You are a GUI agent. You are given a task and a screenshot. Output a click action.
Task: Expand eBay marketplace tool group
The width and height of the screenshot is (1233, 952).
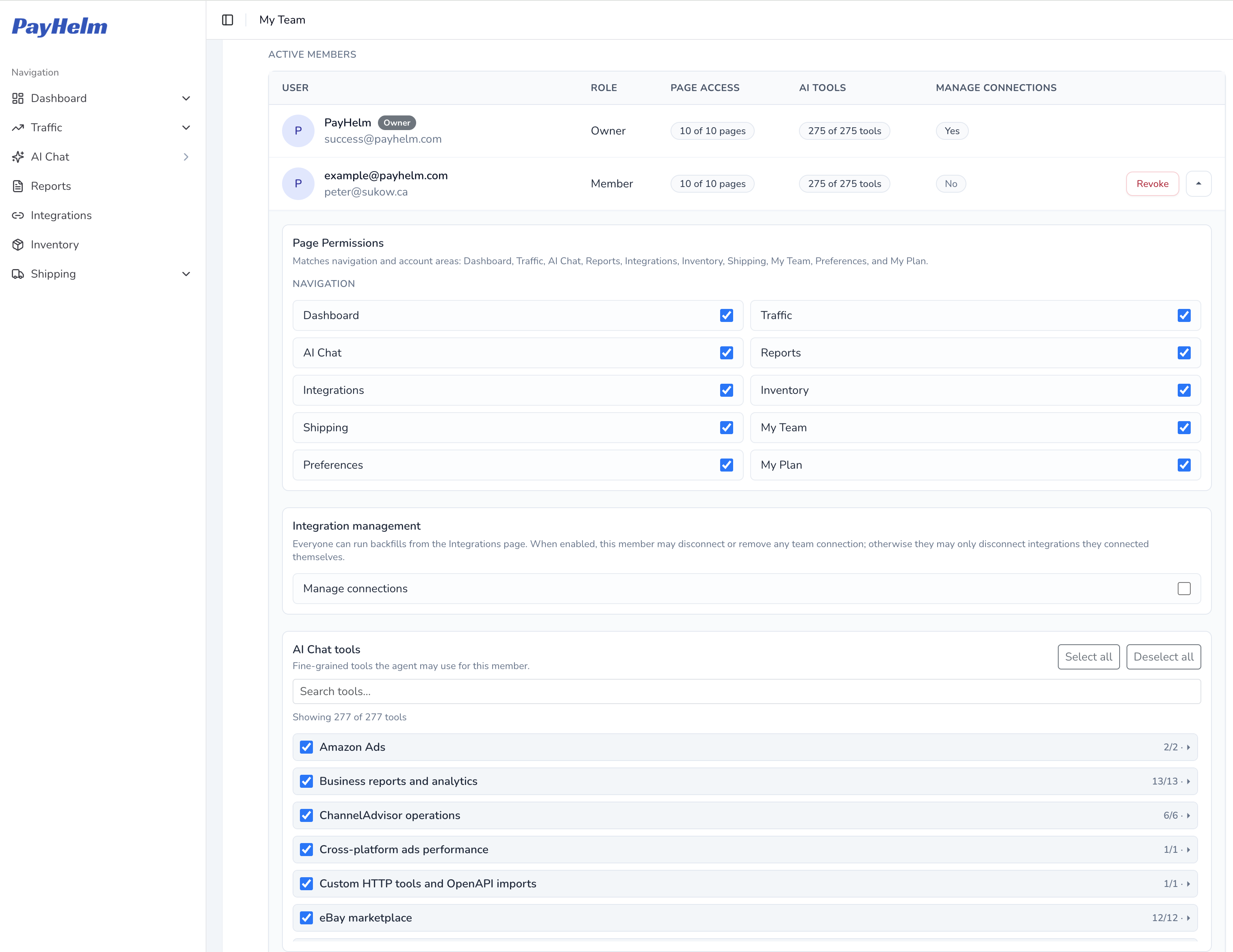1188,918
